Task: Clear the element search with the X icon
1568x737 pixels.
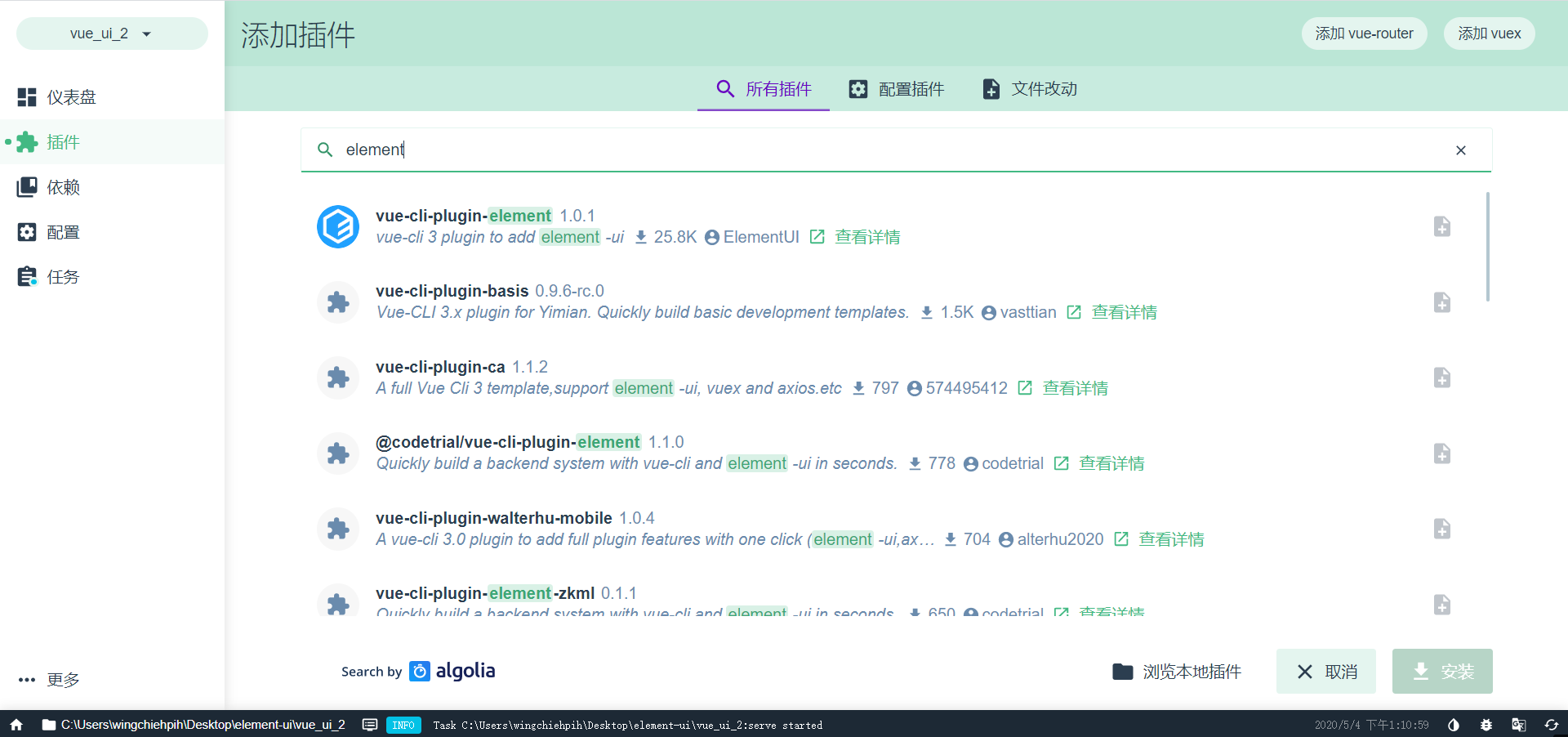Action: point(1461,150)
